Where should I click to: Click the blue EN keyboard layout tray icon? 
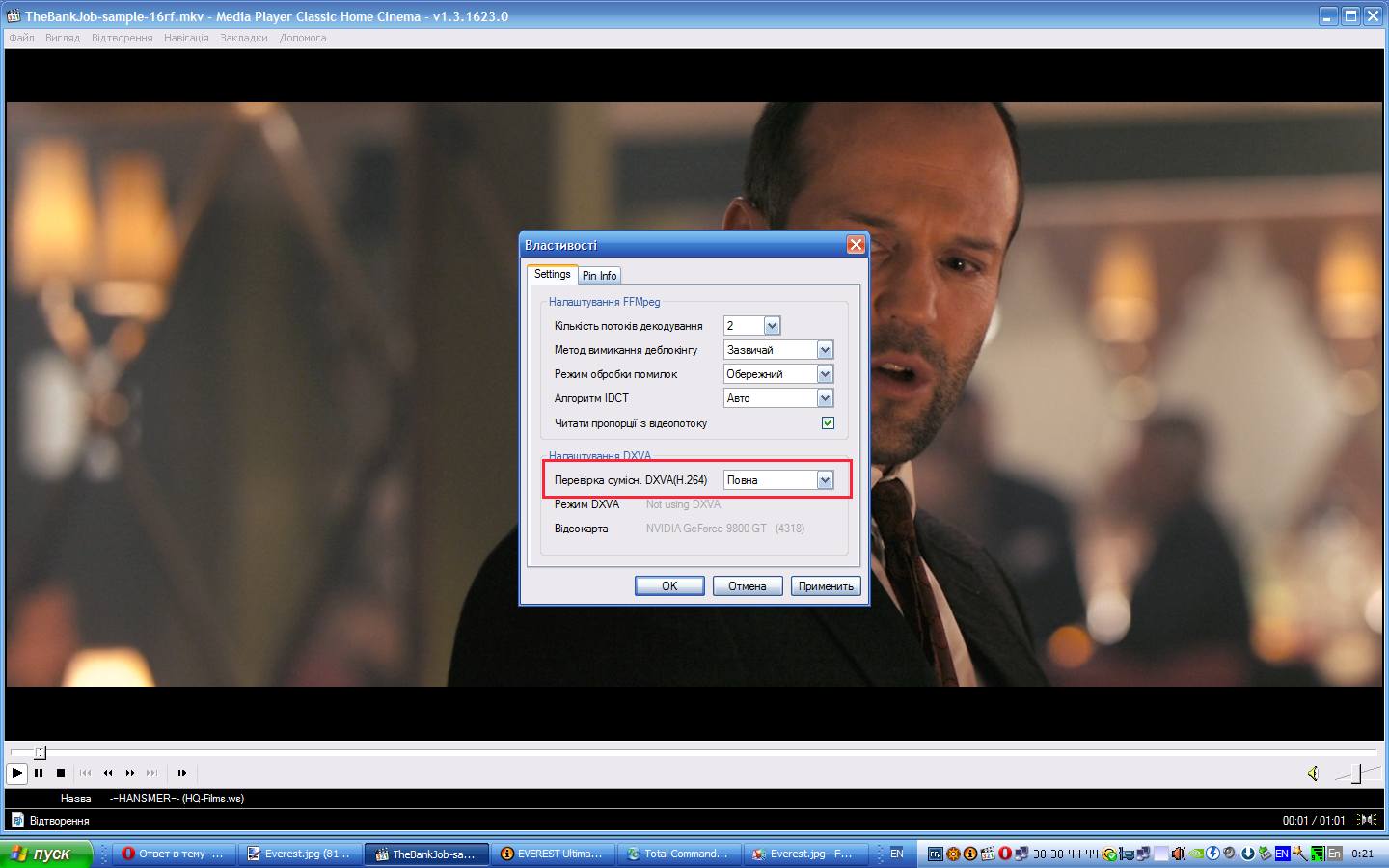click(x=1282, y=854)
